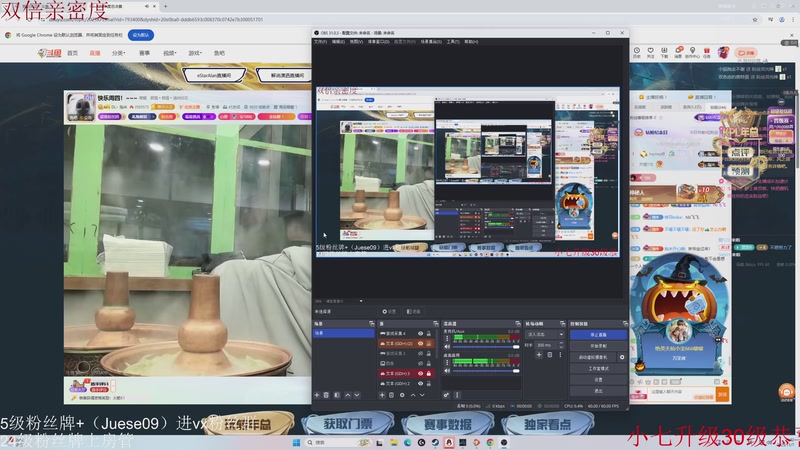The image size is (800, 450).
Task: Click the blue set-as-default Chrome button
Action: 141,35
